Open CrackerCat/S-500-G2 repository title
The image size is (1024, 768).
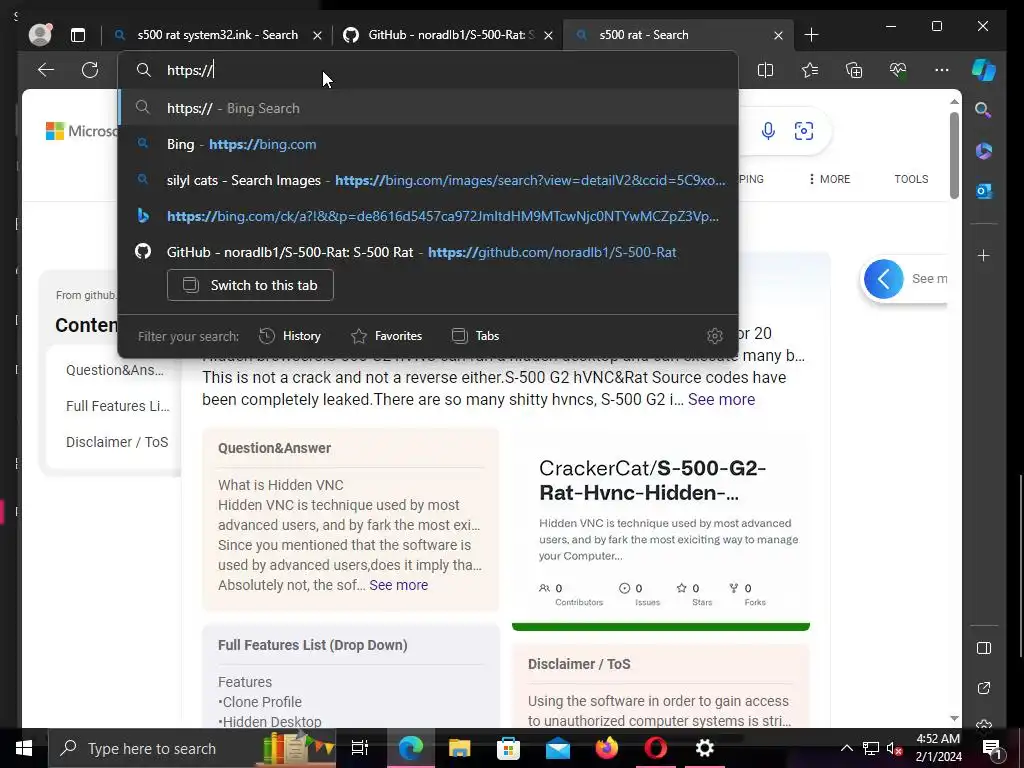tap(652, 480)
